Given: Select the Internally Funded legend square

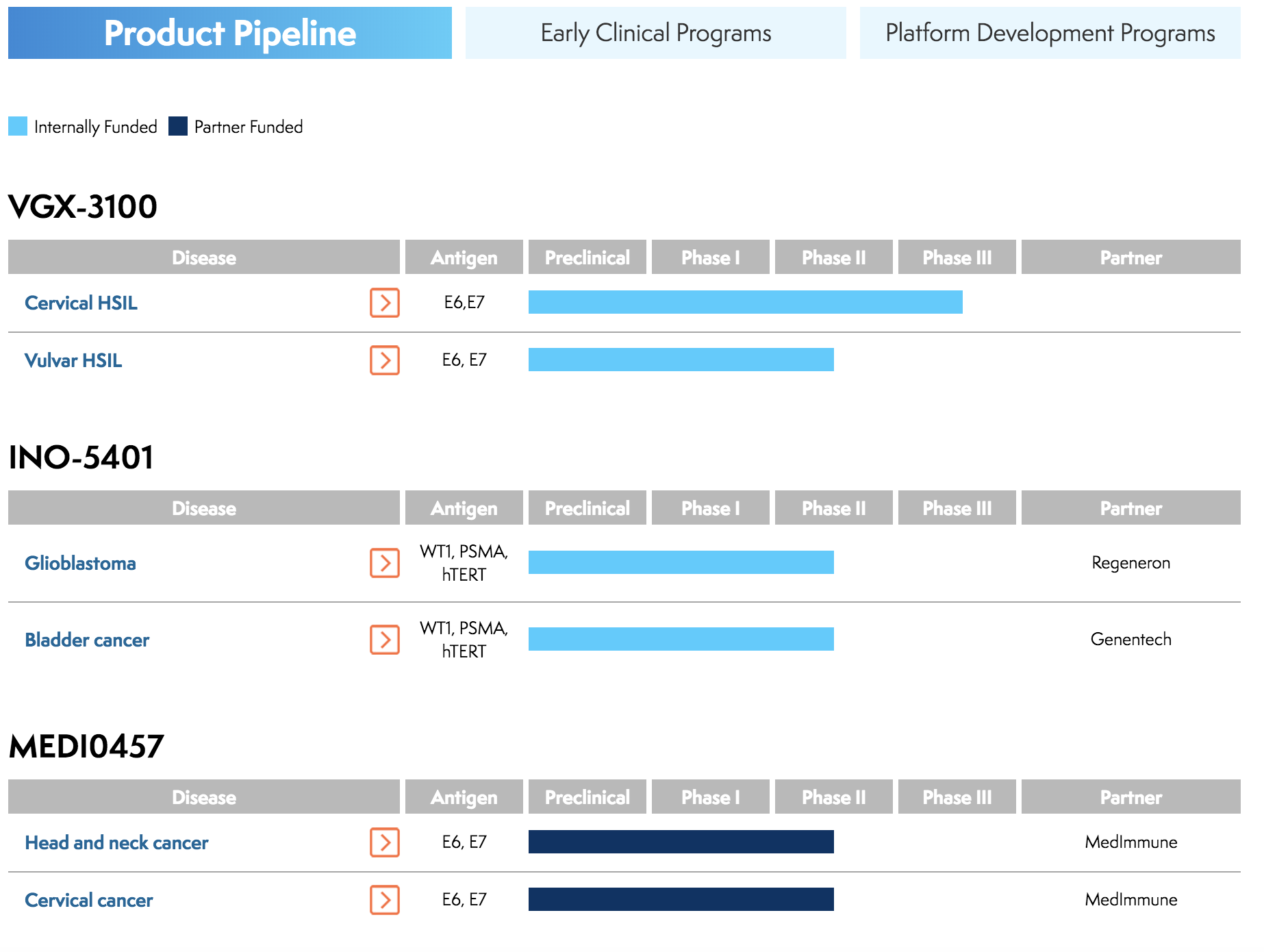Looking at the screenshot, I should 17,126.
